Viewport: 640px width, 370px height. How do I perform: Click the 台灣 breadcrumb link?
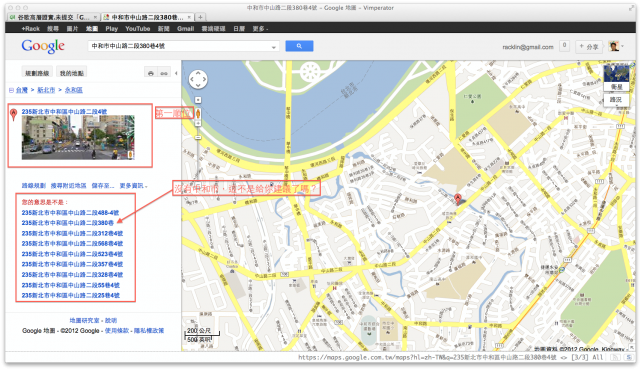coord(22,90)
